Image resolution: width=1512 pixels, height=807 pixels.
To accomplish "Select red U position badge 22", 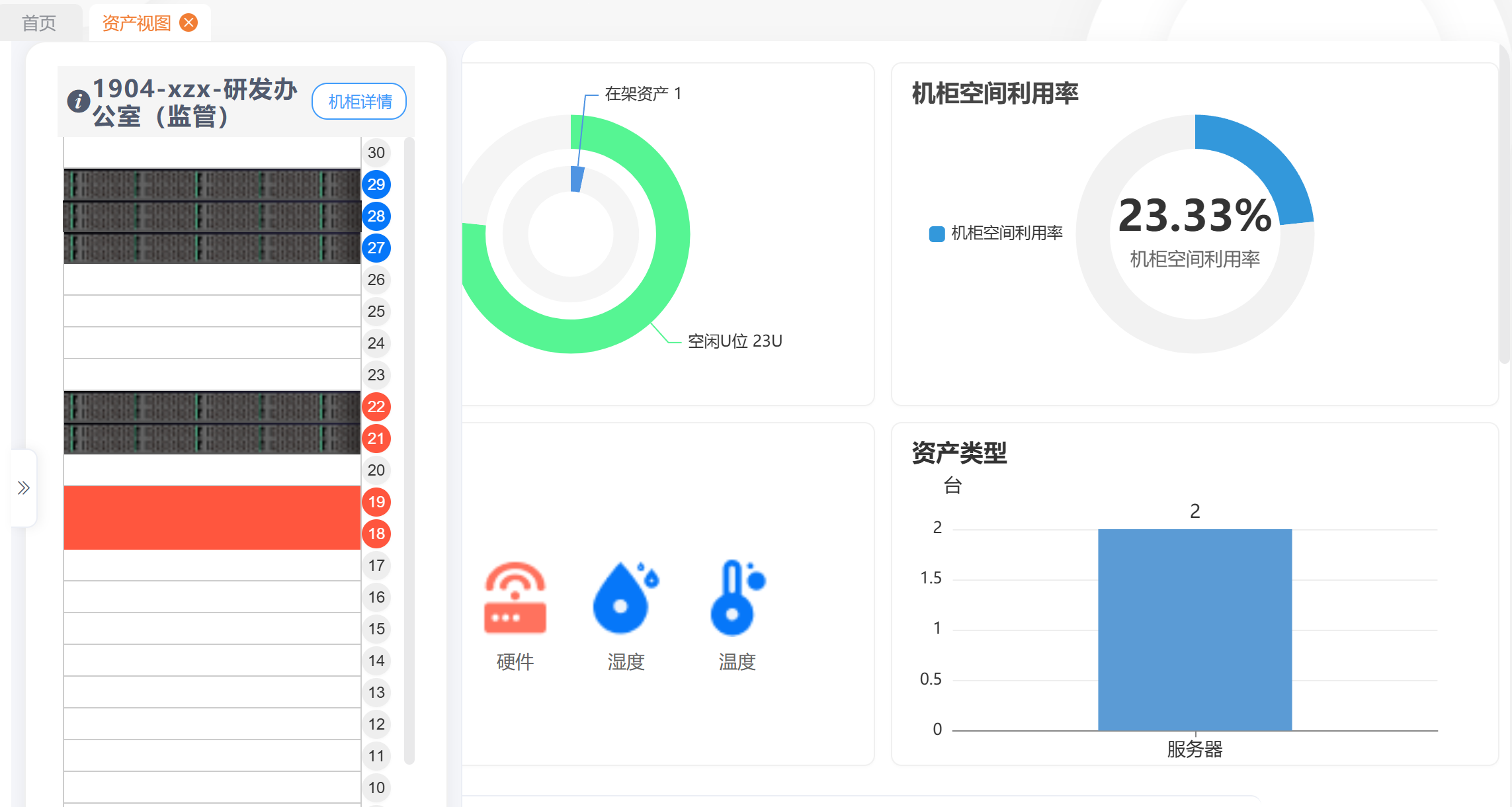I will tap(376, 407).
